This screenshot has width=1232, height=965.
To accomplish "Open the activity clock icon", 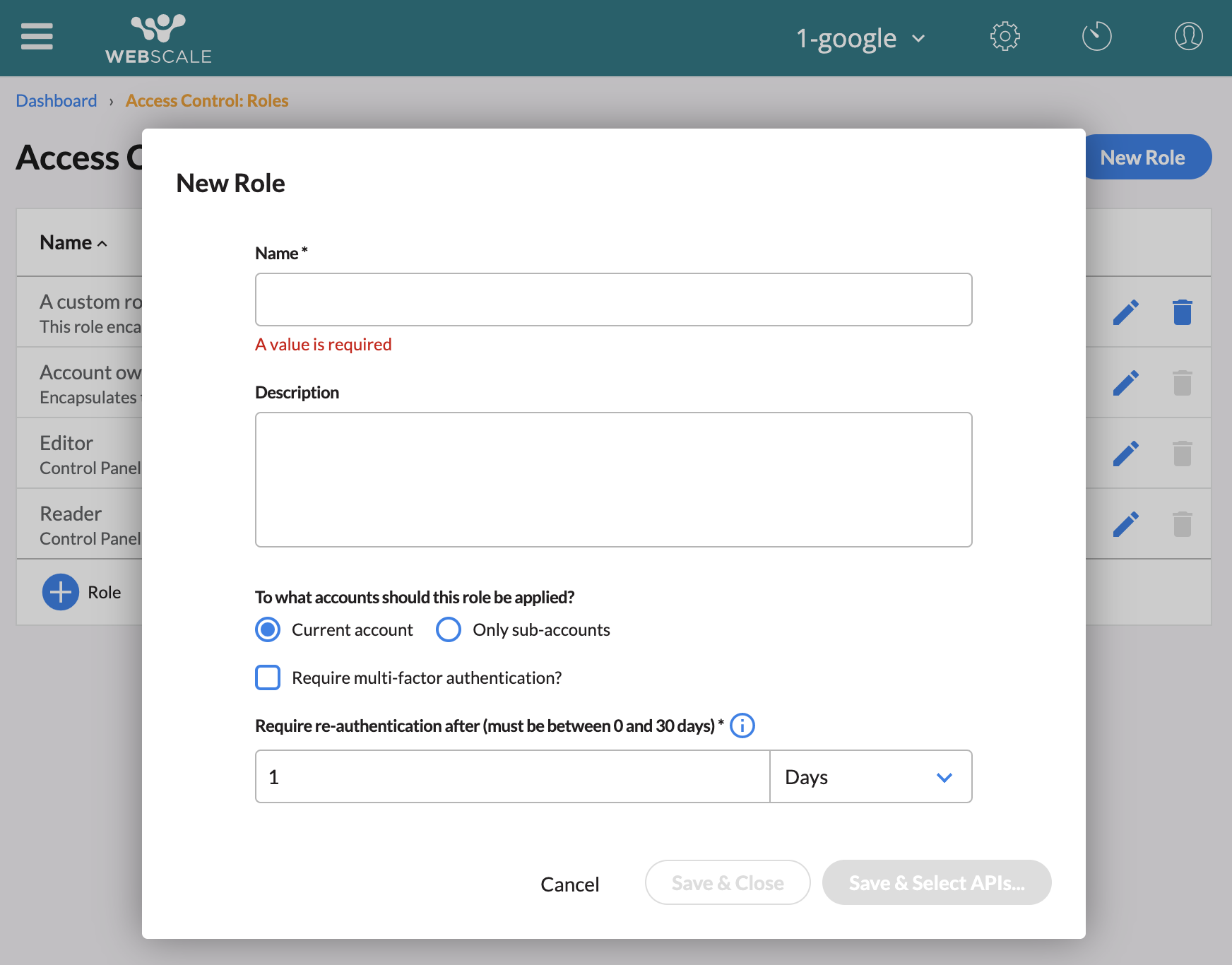I will point(1096,37).
